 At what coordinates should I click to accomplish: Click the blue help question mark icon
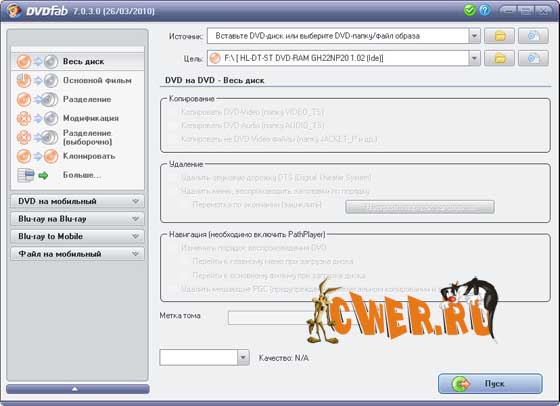485,10
